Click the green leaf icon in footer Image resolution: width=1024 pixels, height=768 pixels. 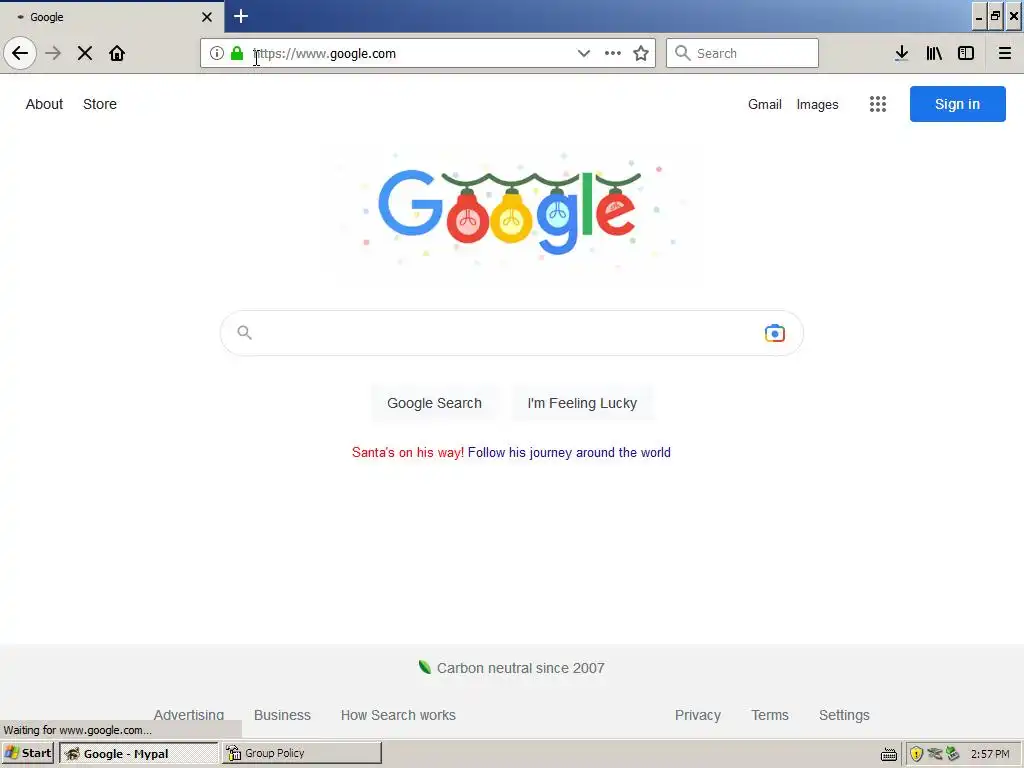(x=424, y=667)
